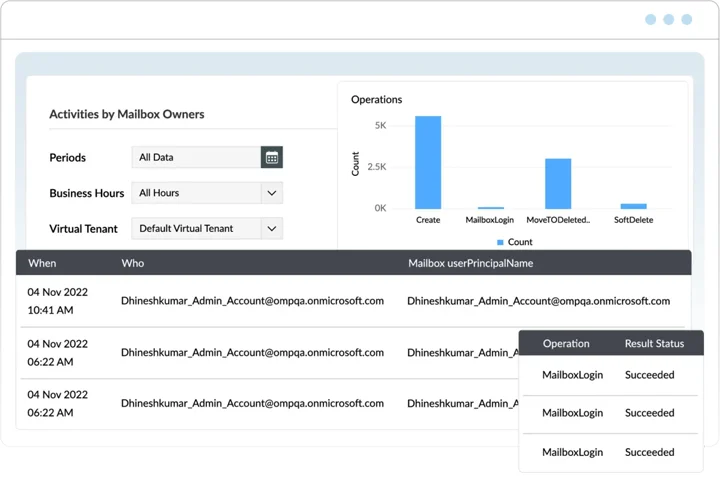The height and width of the screenshot is (494, 720).
Task: Click the Virtual Tenant label
Action: (x=84, y=229)
